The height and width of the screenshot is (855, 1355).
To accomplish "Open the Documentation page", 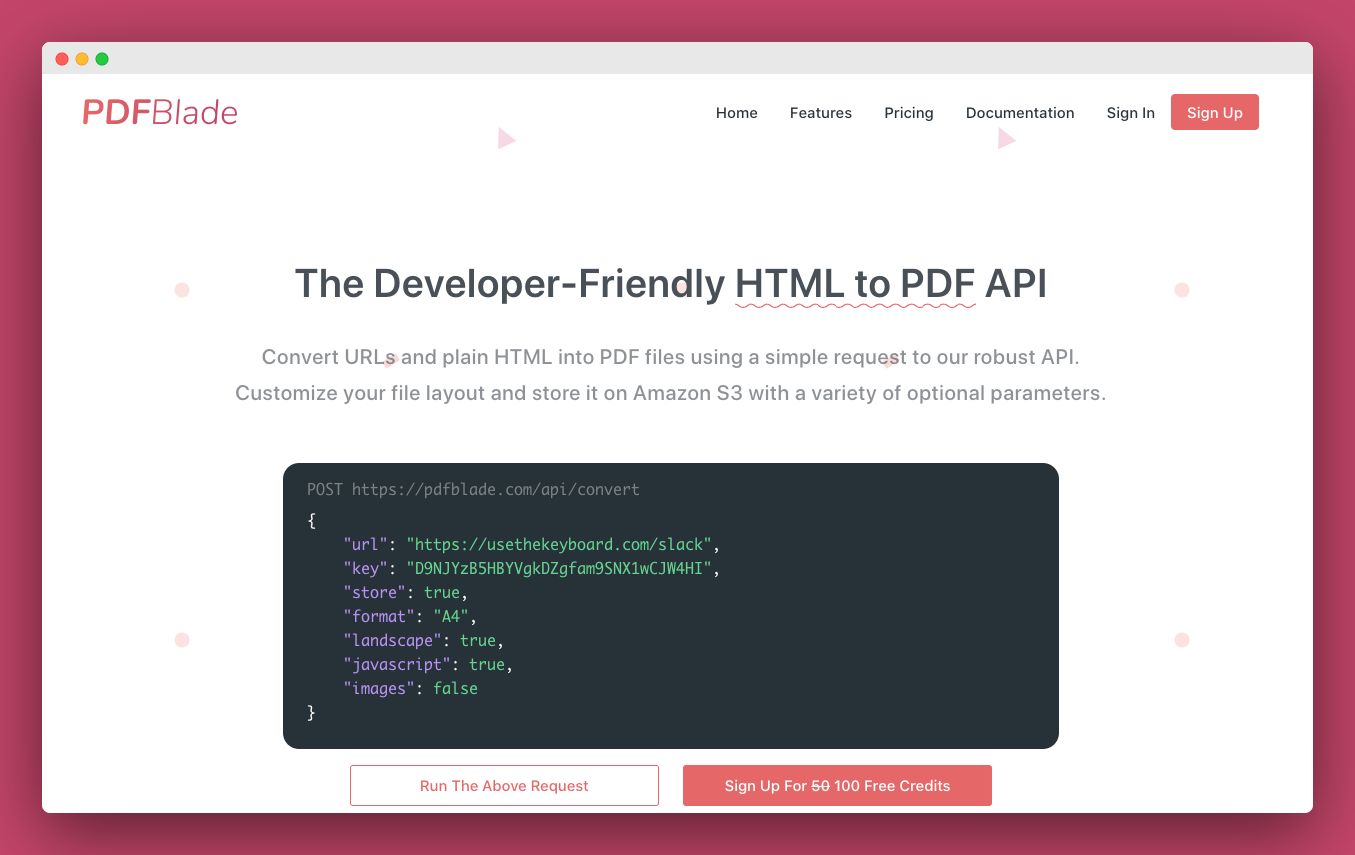I will point(1019,113).
